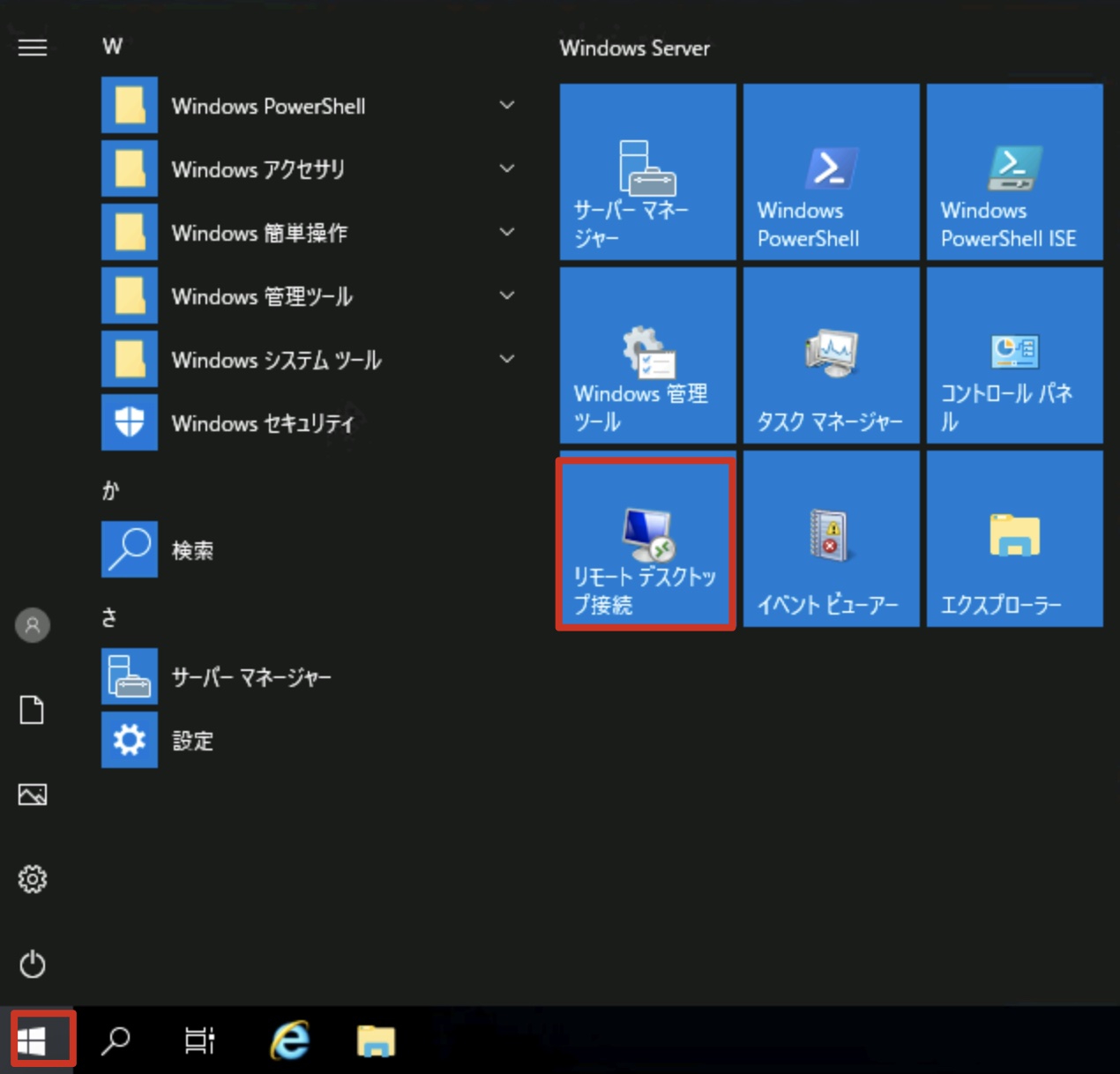Open taskbar search magnifier
Image resolution: width=1120 pixels, height=1074 pixels.
116,1040
